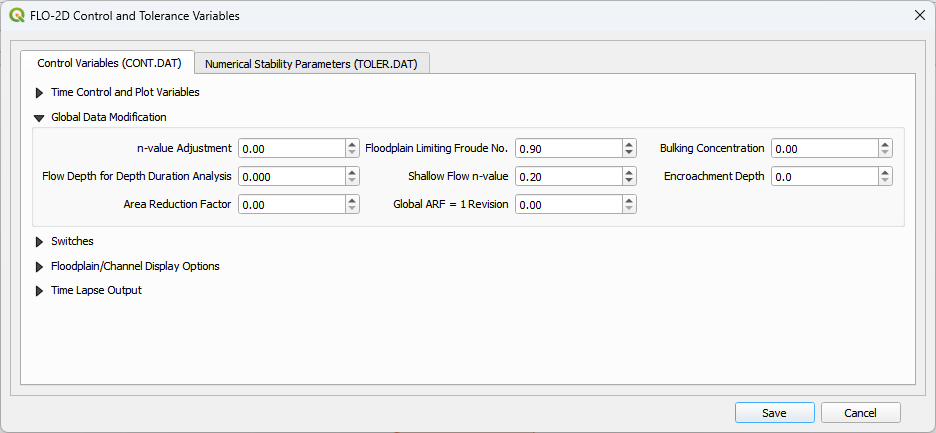This screenshot has width=936, height=433.
Task: Expand Time Control and Plot Variables section
Action: tap(39, 92)
